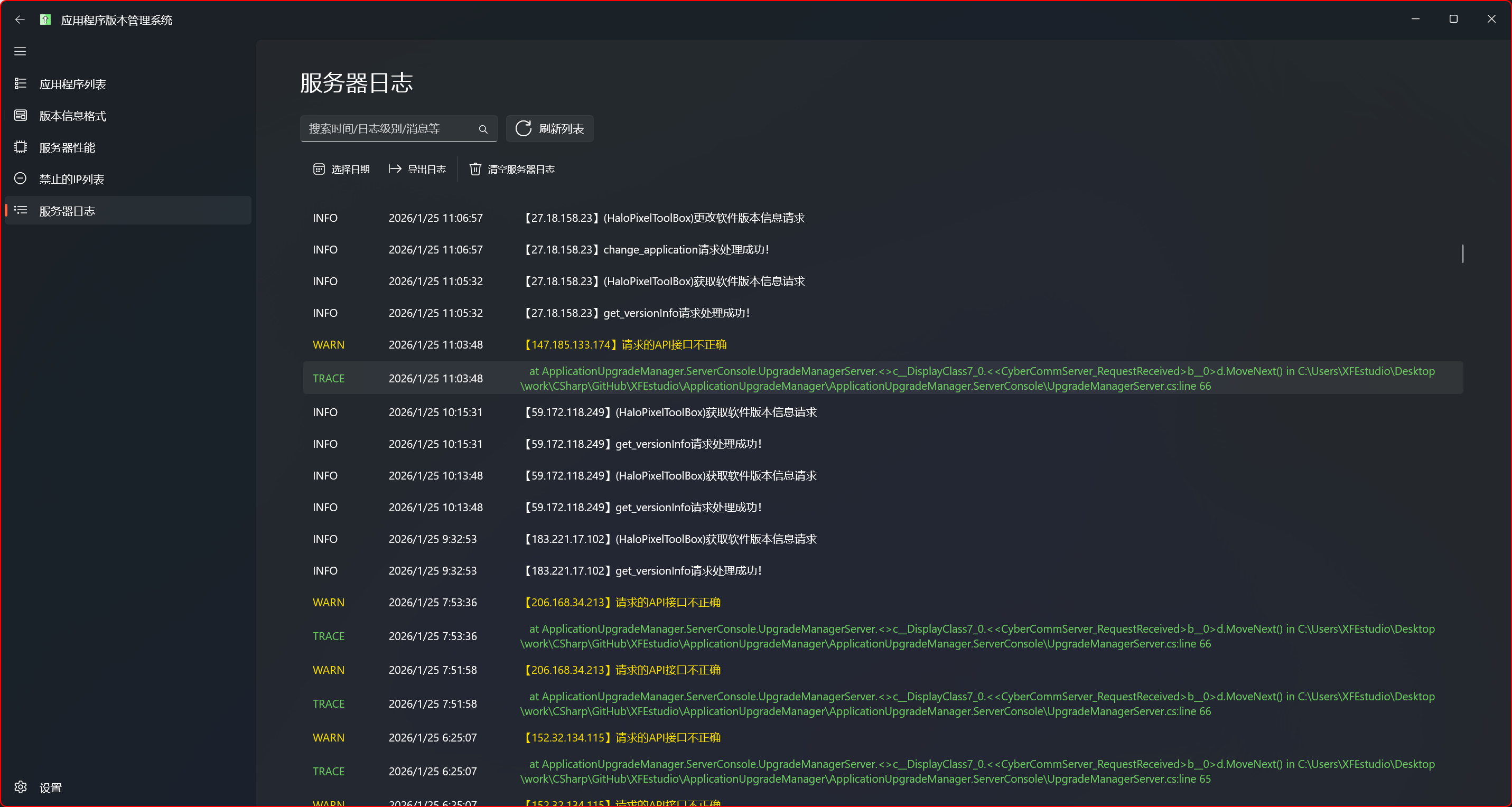The height and width of the screenshot is (807, 1512).
Task: Open 禁止的IP列表 blocked-IP icon
Action: pos(20,179)
